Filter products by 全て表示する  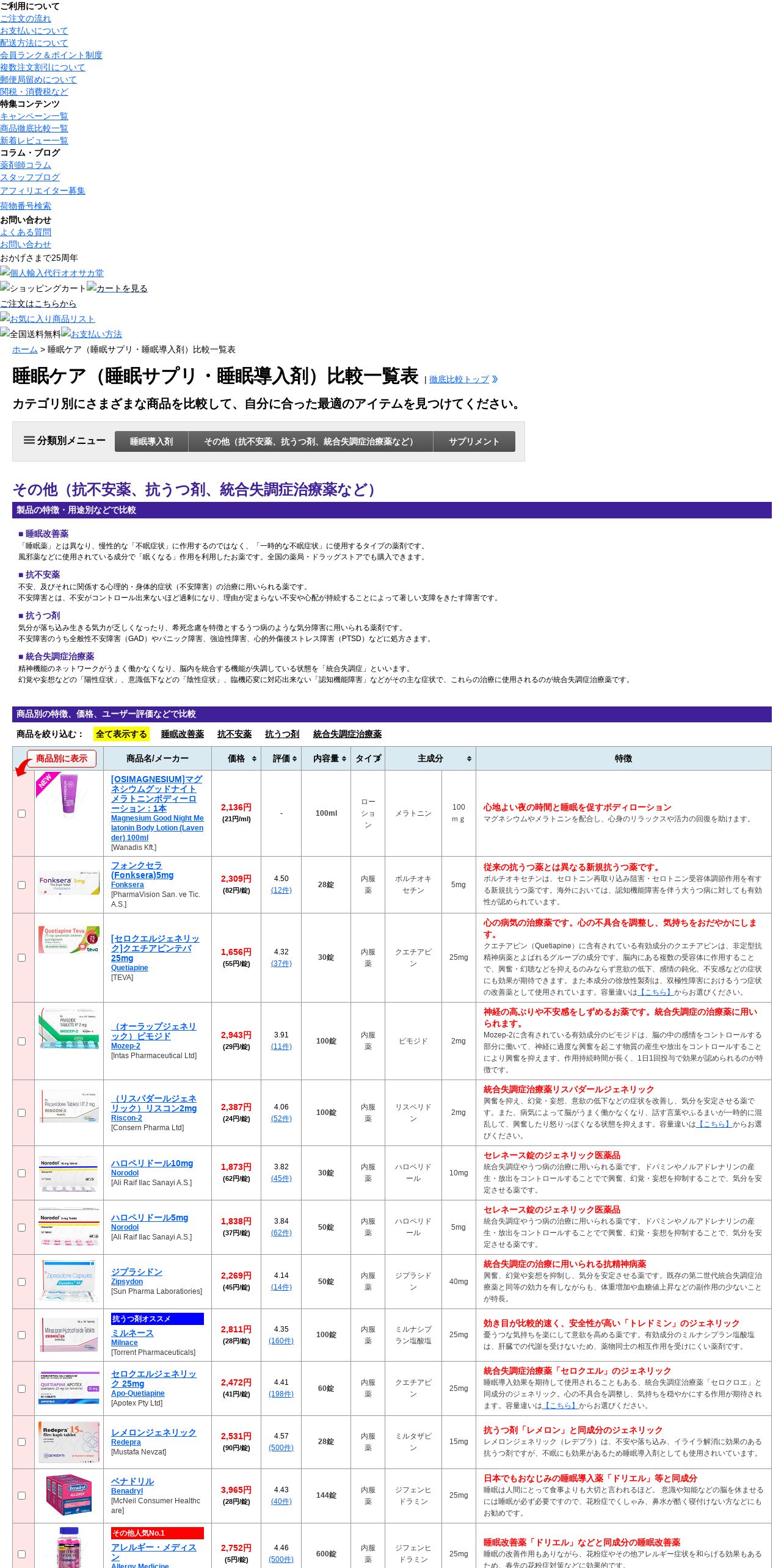point(122,734)
